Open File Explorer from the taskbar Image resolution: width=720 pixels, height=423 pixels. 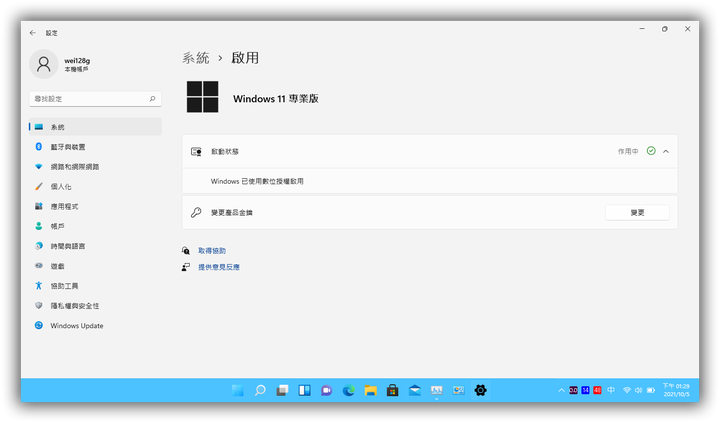(x=371, y=390)
